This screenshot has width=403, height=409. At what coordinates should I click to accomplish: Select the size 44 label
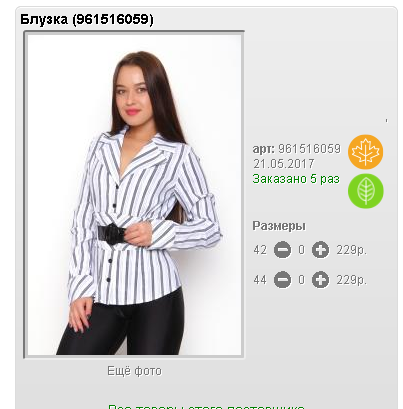click(260, 280)
